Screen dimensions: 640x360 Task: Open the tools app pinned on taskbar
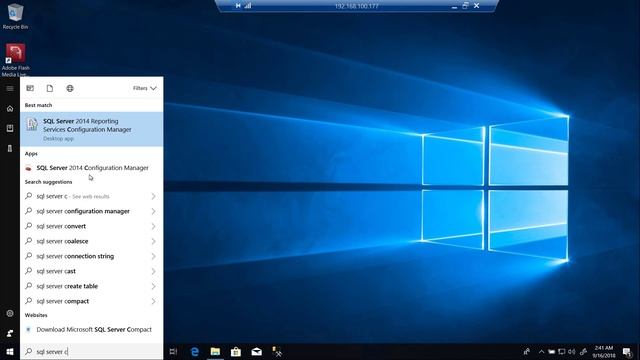(277, 351)
